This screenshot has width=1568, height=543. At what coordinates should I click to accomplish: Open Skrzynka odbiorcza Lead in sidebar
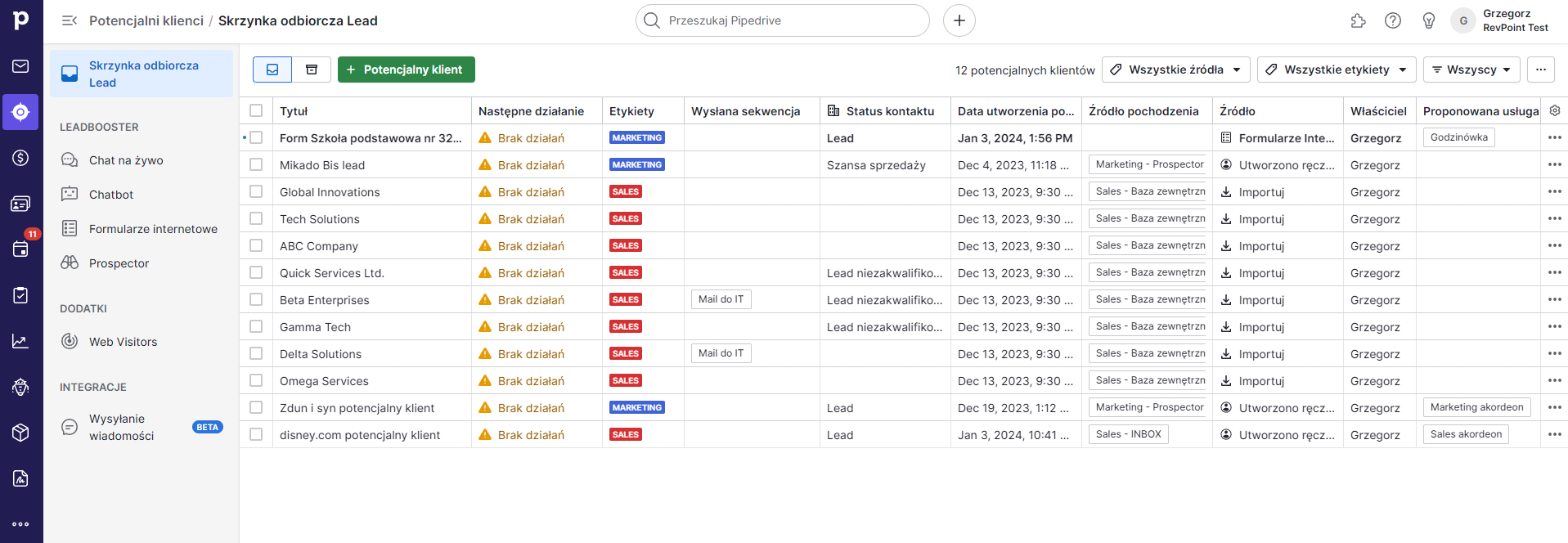(142, 74)
